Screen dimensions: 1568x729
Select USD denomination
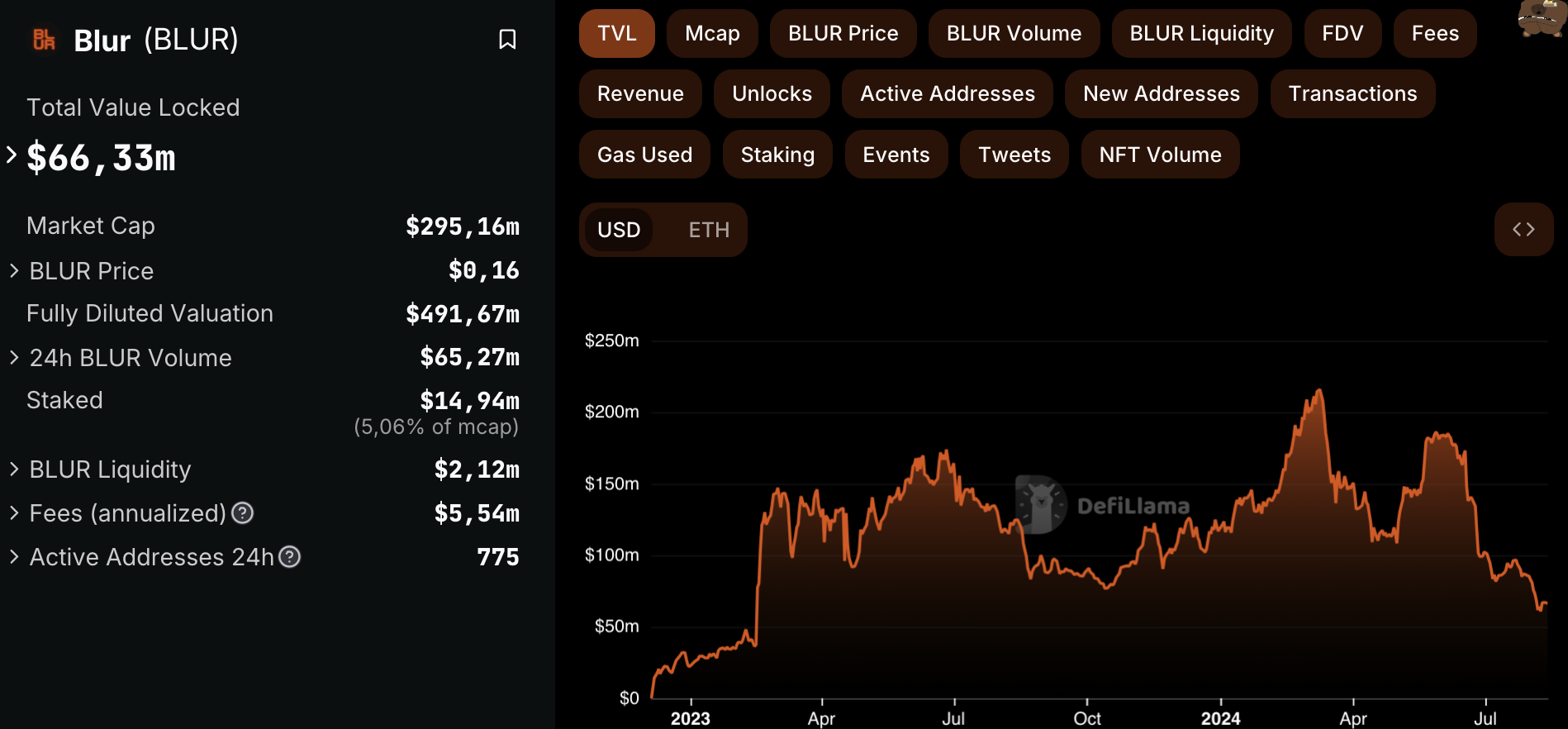[x=618, y=230]
